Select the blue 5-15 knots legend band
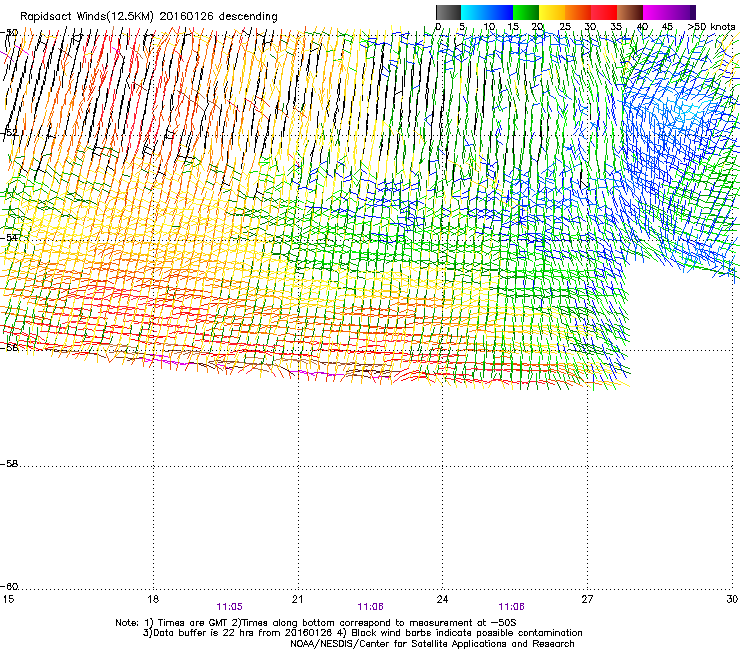The width and height of the screenshot is (740, 650). [487, 12]
